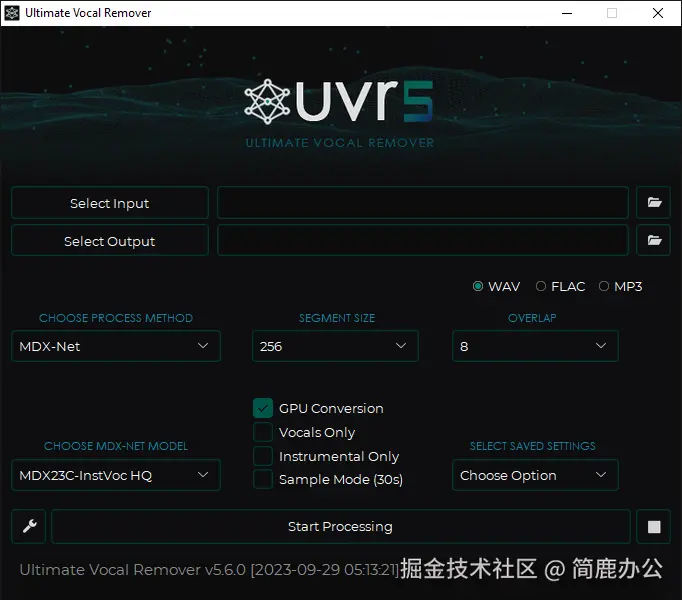Click Start Processing

[341, 526]
